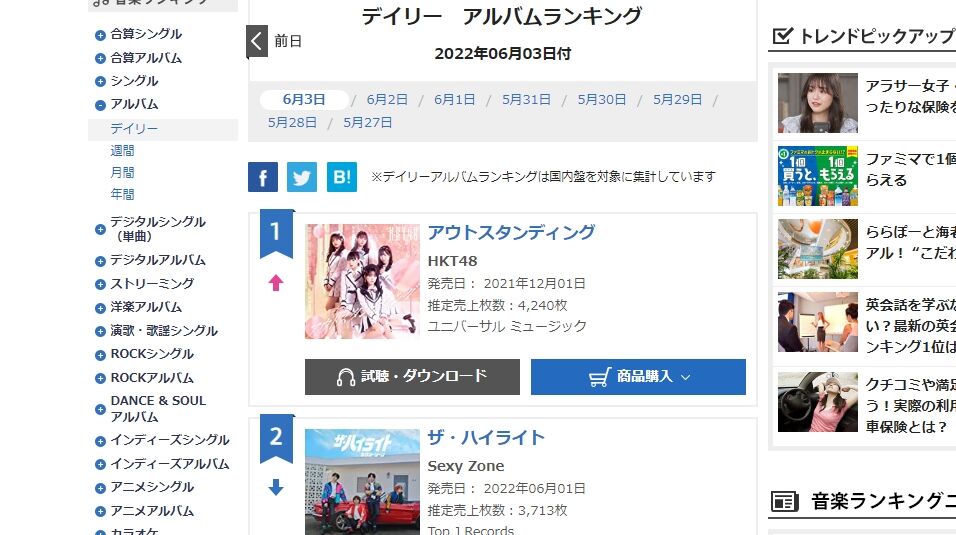
Task: Share ranking on Facebook icon
Action: tap(263, 177)
